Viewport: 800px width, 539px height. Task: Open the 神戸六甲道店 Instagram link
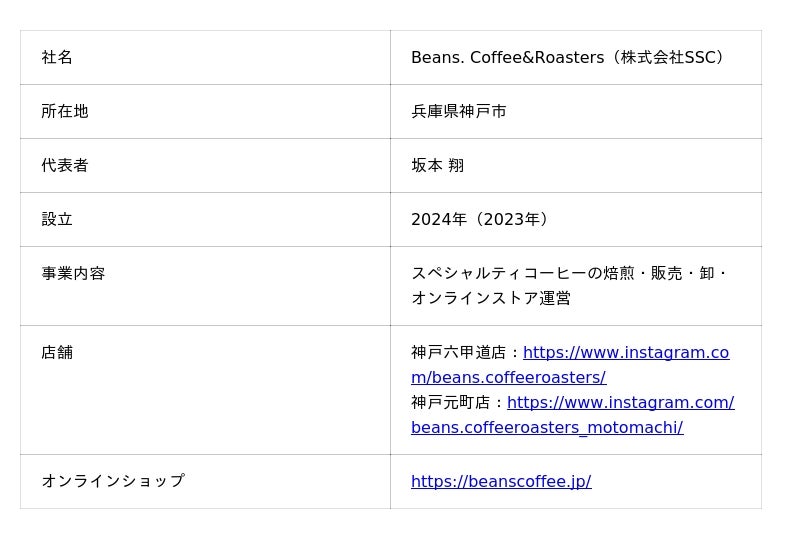(626, 353)
